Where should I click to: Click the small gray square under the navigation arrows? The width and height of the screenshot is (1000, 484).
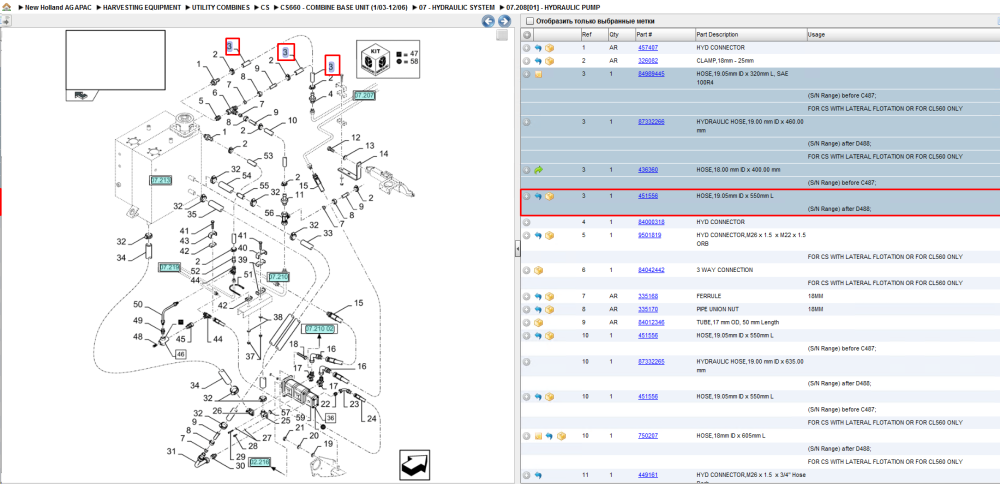point(502,35)
